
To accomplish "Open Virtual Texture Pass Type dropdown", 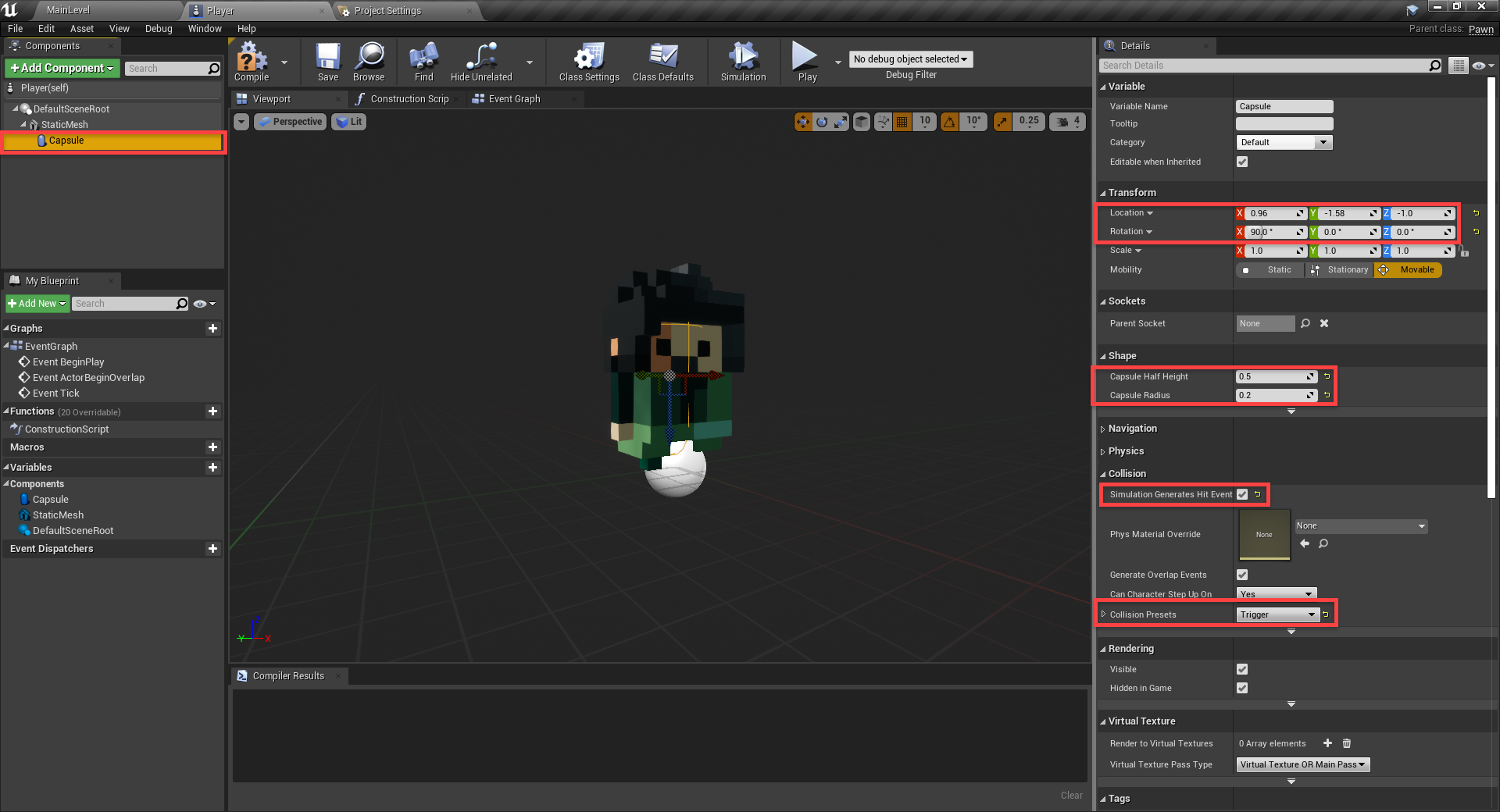I will 1302,764.
